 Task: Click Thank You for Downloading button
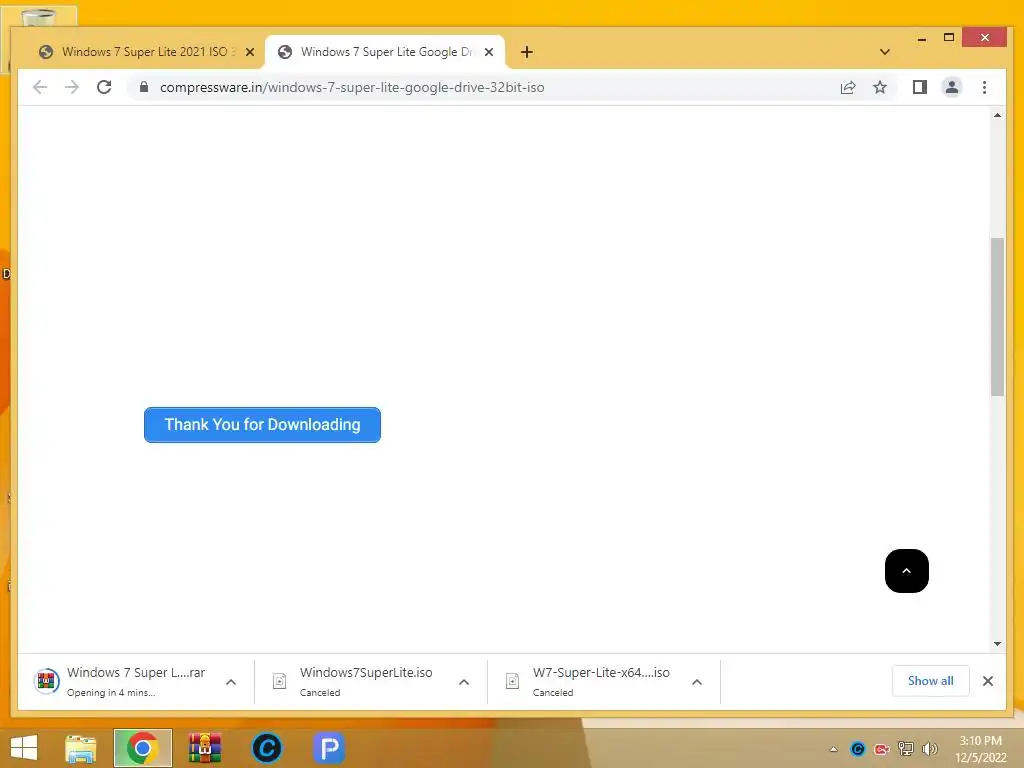point(263,425)
